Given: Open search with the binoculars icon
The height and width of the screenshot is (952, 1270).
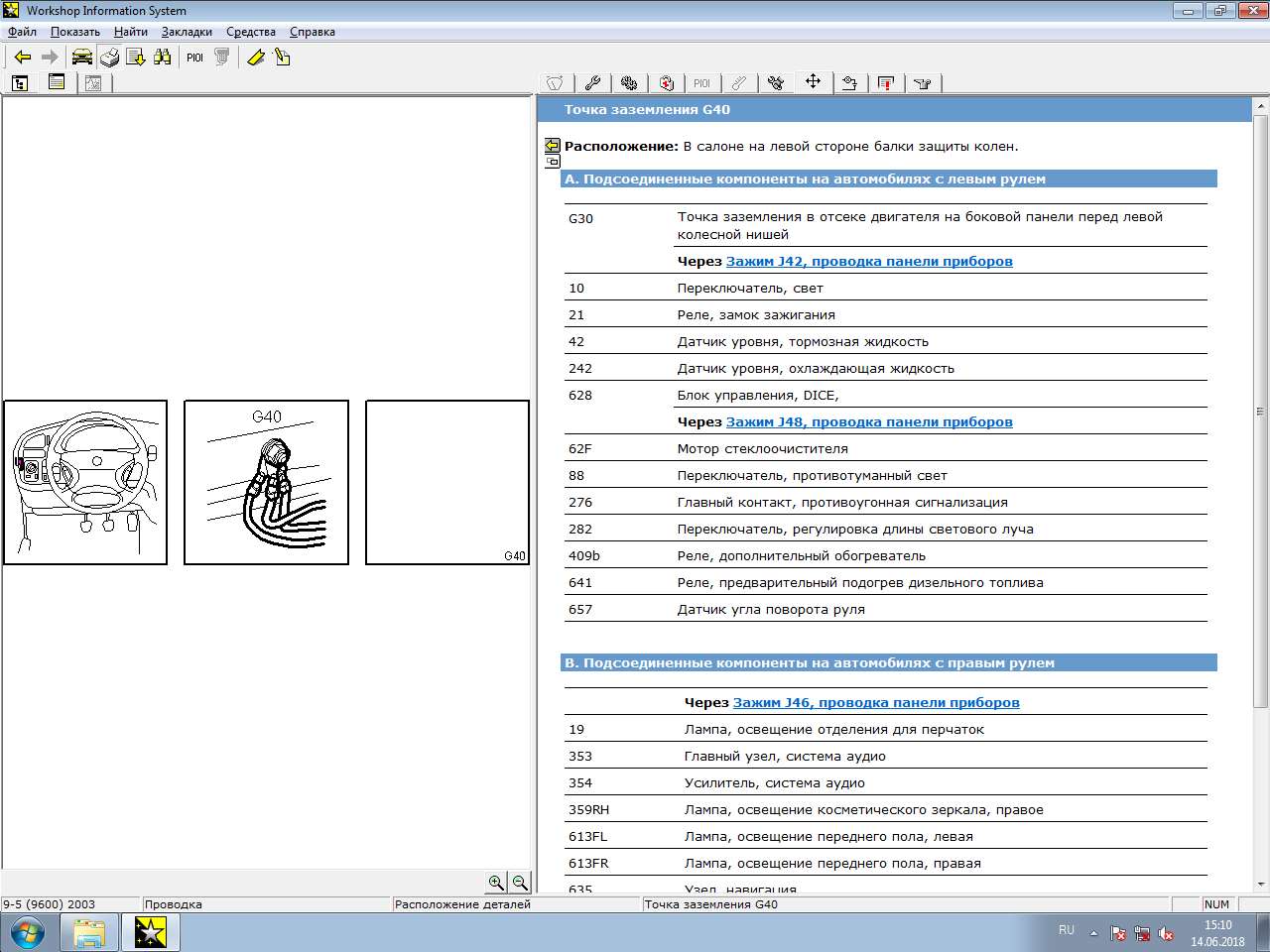Looking at the screenshot, I should pos(162,58).
